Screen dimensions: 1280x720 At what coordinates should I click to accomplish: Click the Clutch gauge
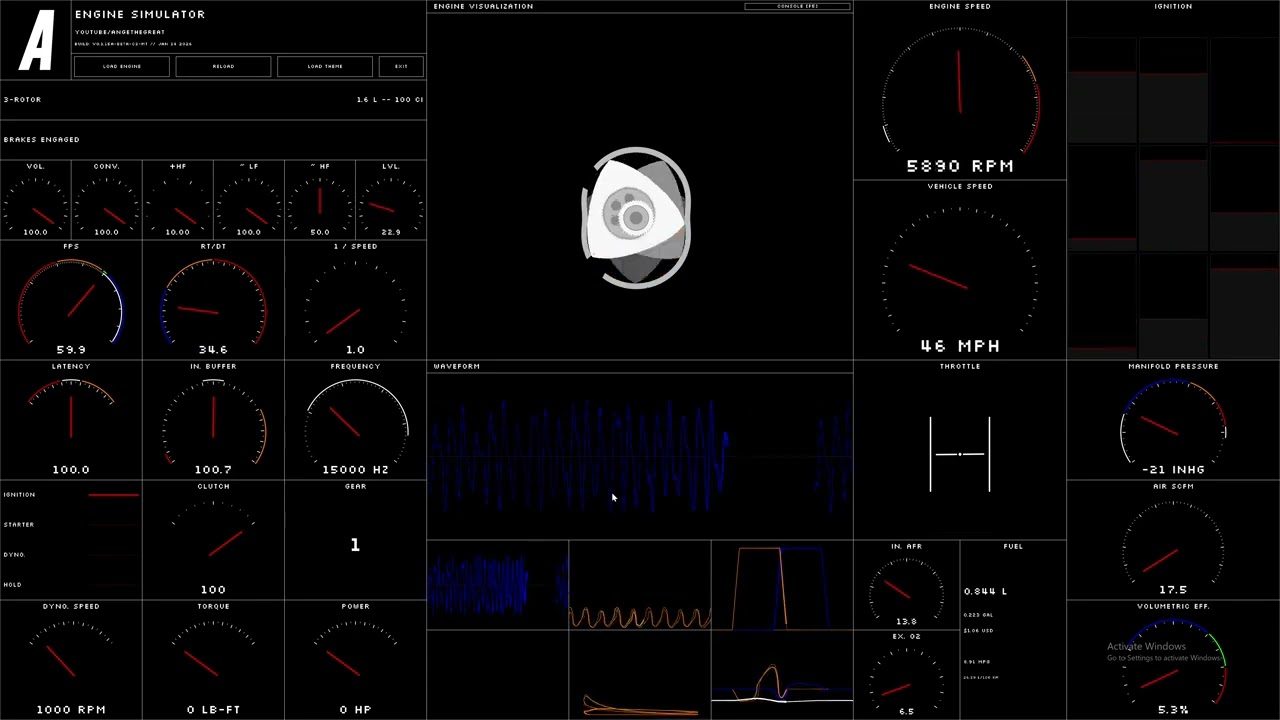pos(213,540)
